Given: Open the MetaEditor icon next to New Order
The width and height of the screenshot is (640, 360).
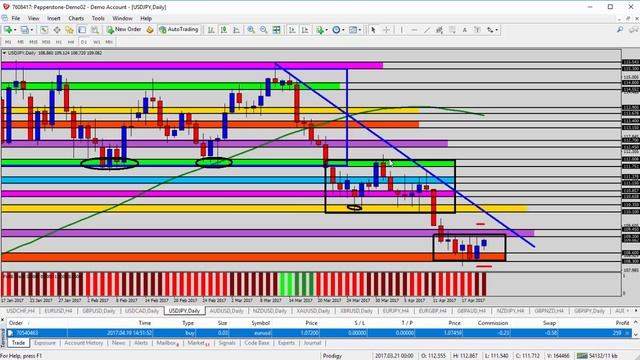Looking at the screenshot, I should 150,30.
